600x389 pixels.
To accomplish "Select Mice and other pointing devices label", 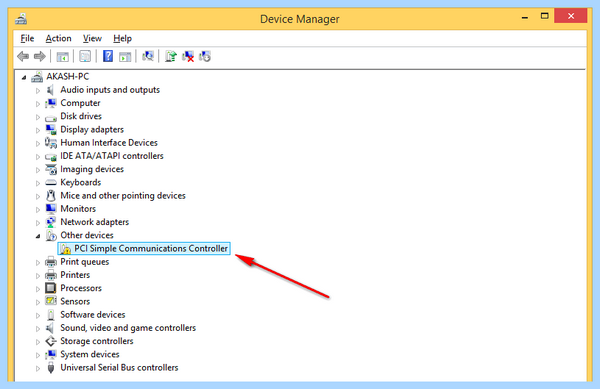I will coord(123,195).
